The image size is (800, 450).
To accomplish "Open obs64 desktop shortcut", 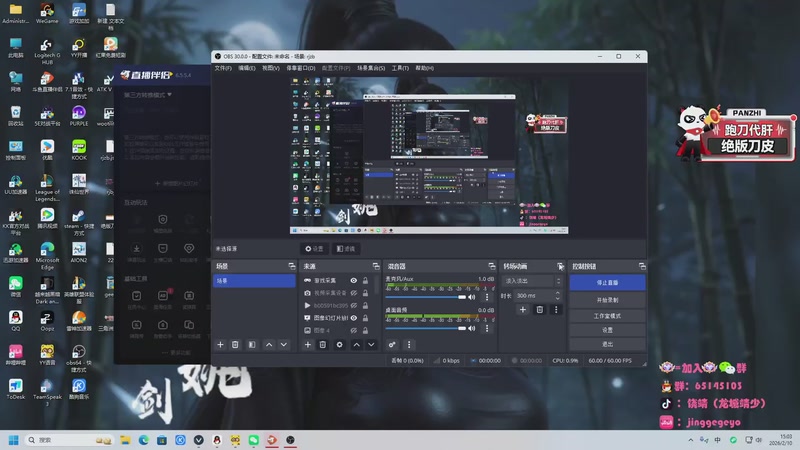I will tap(79, 358).
